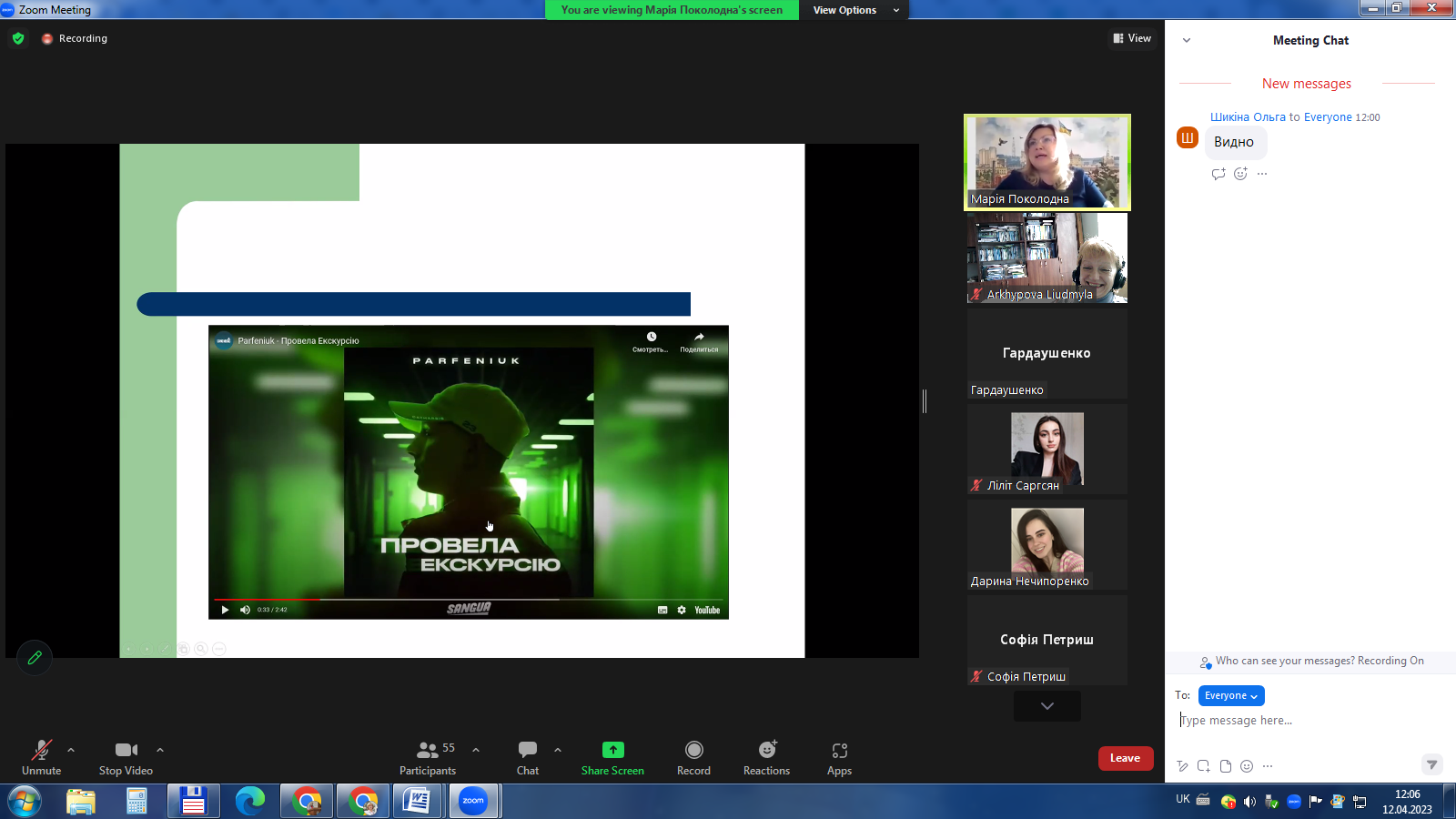
Task: Click the green annotation pencil button
Action: click(x=35, y=657)
